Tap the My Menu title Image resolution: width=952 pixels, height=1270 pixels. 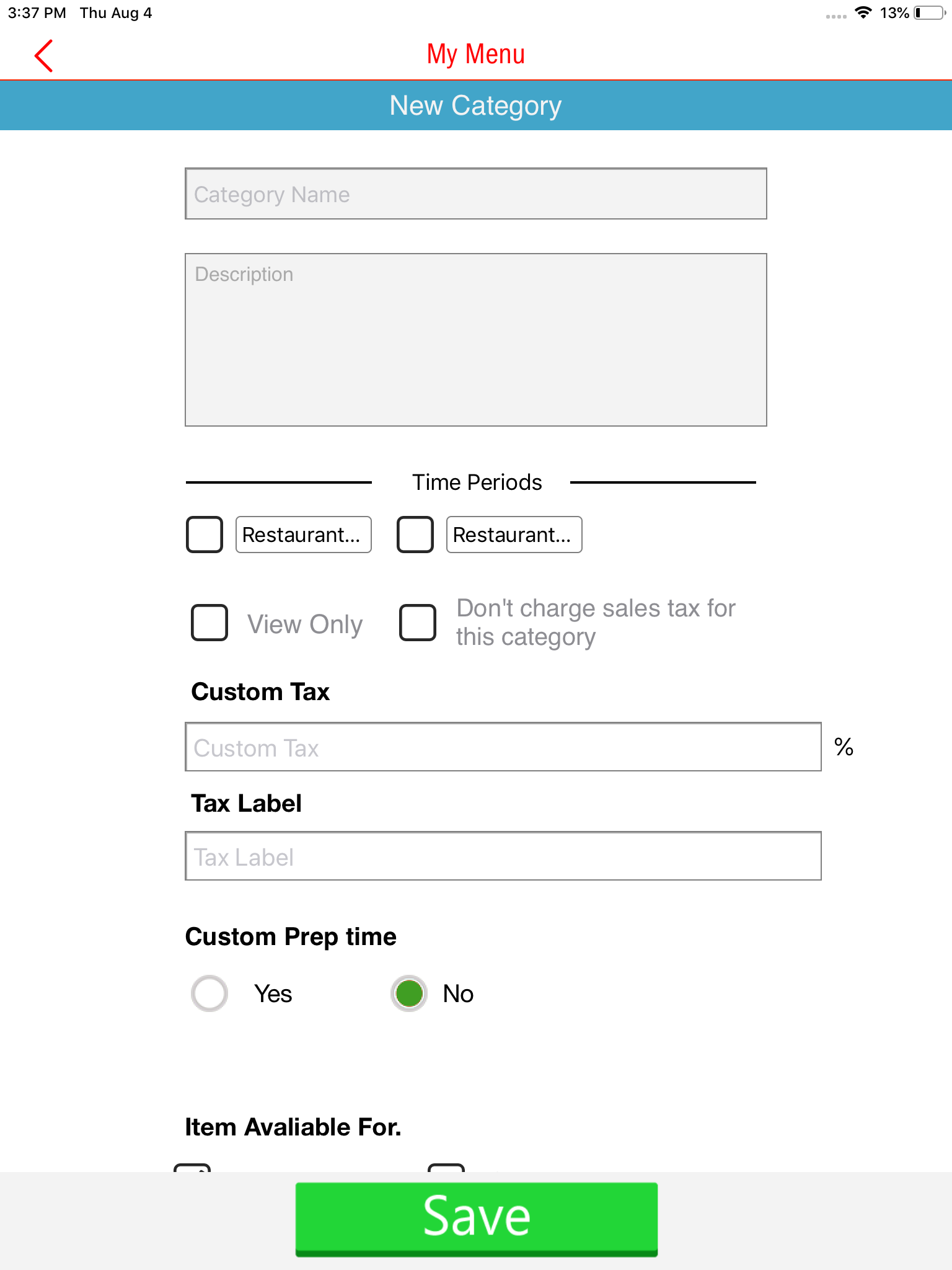(476, 55)
